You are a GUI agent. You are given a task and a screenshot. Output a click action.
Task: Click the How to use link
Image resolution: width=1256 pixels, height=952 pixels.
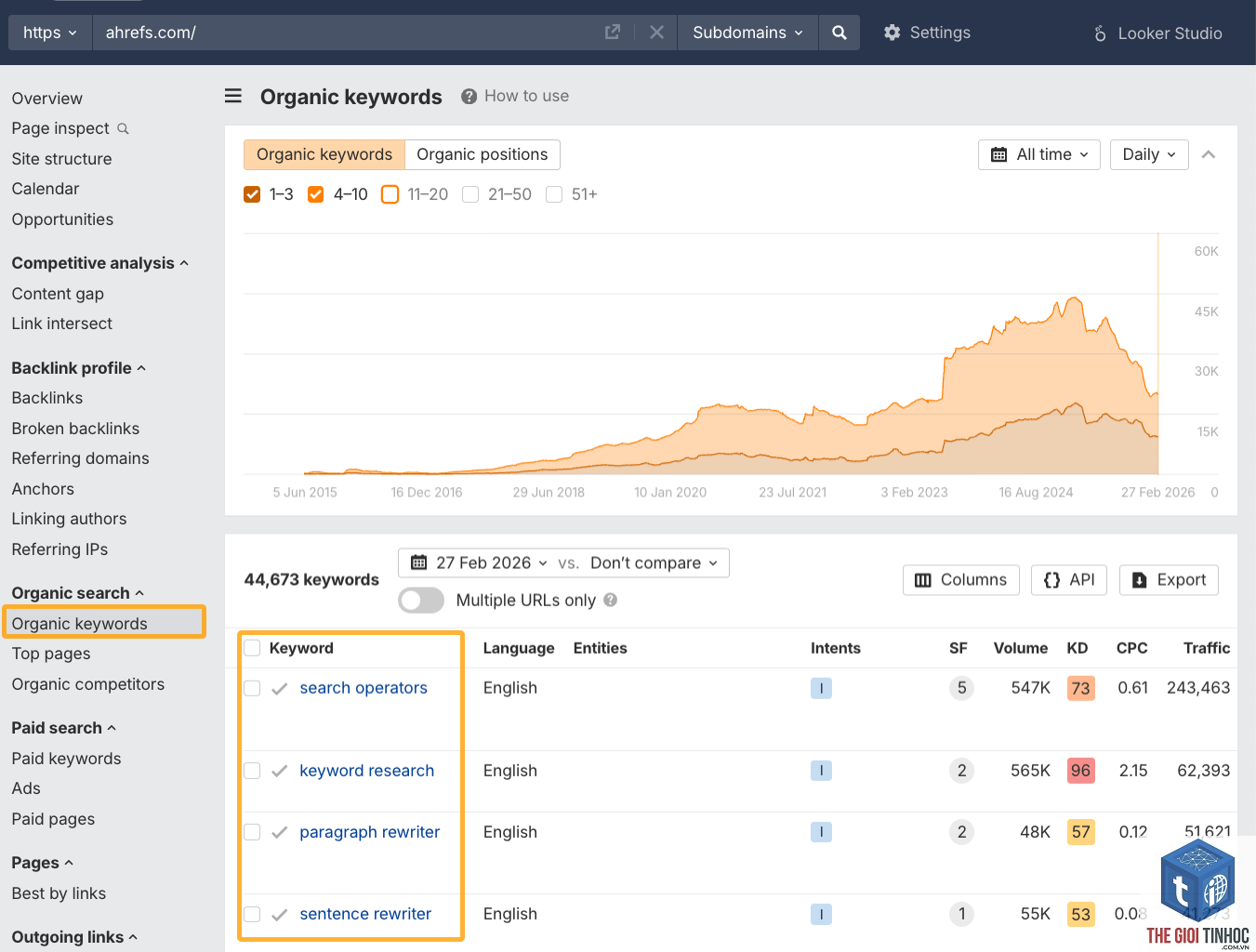(526, 96)
